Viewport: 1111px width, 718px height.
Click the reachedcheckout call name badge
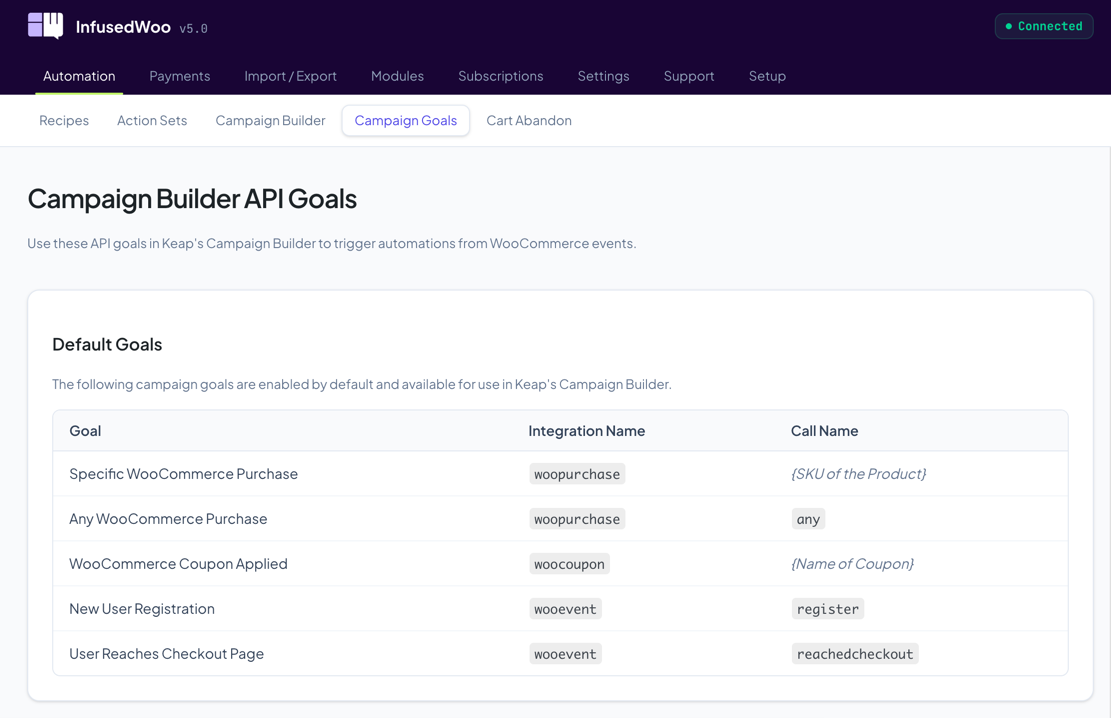855,653
